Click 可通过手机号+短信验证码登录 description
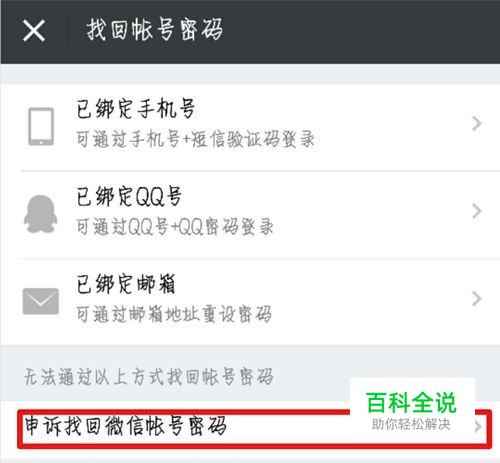 (x=196, y=139)
